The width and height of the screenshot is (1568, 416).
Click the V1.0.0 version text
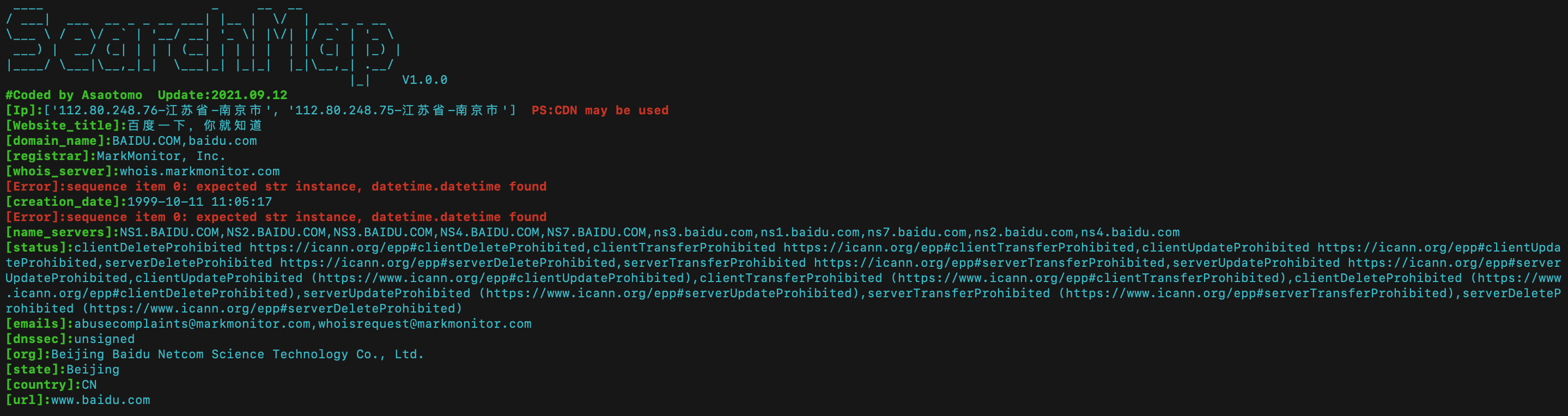point(425,79)
